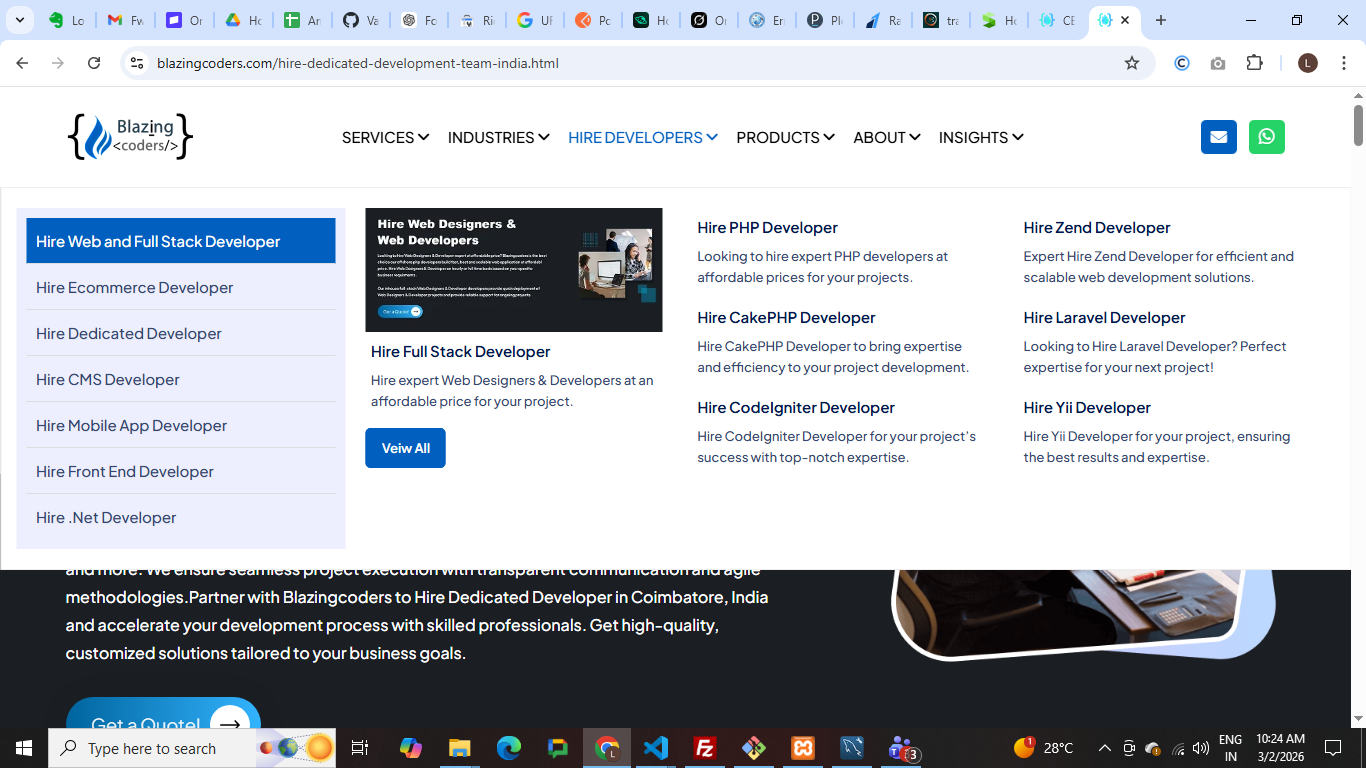The height and width of the screenshot is (768, 1366).
Task: Open the Hire Zend Developer link
Action: click(x=1096, y=227)
